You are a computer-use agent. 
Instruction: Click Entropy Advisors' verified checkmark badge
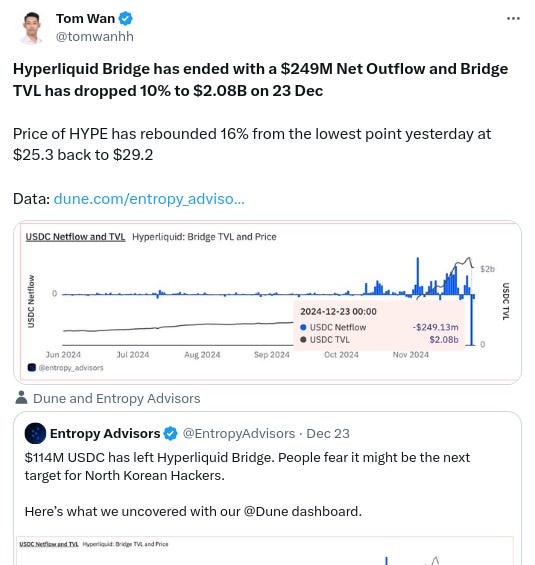coord(170,433)
